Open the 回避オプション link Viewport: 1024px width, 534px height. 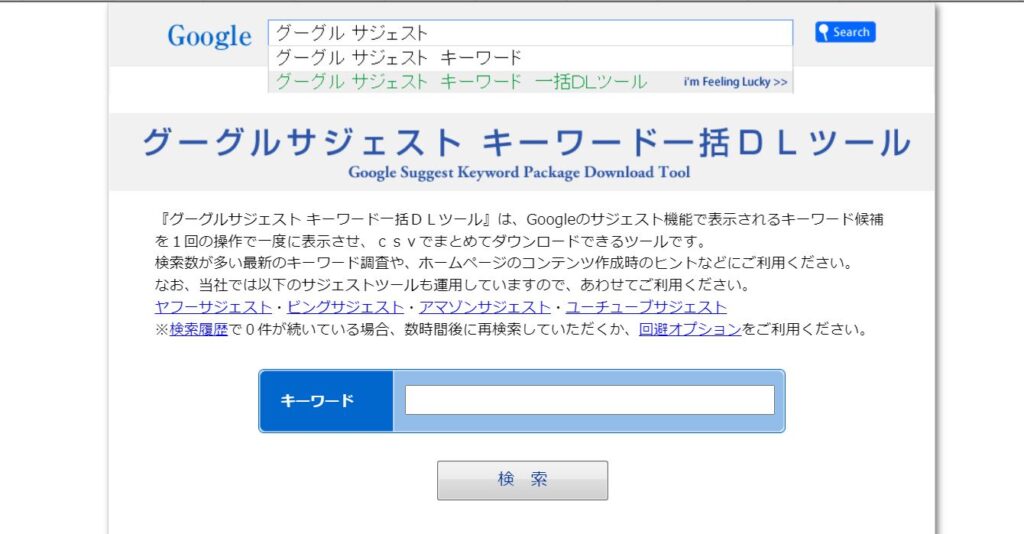(x=690, y=329)
